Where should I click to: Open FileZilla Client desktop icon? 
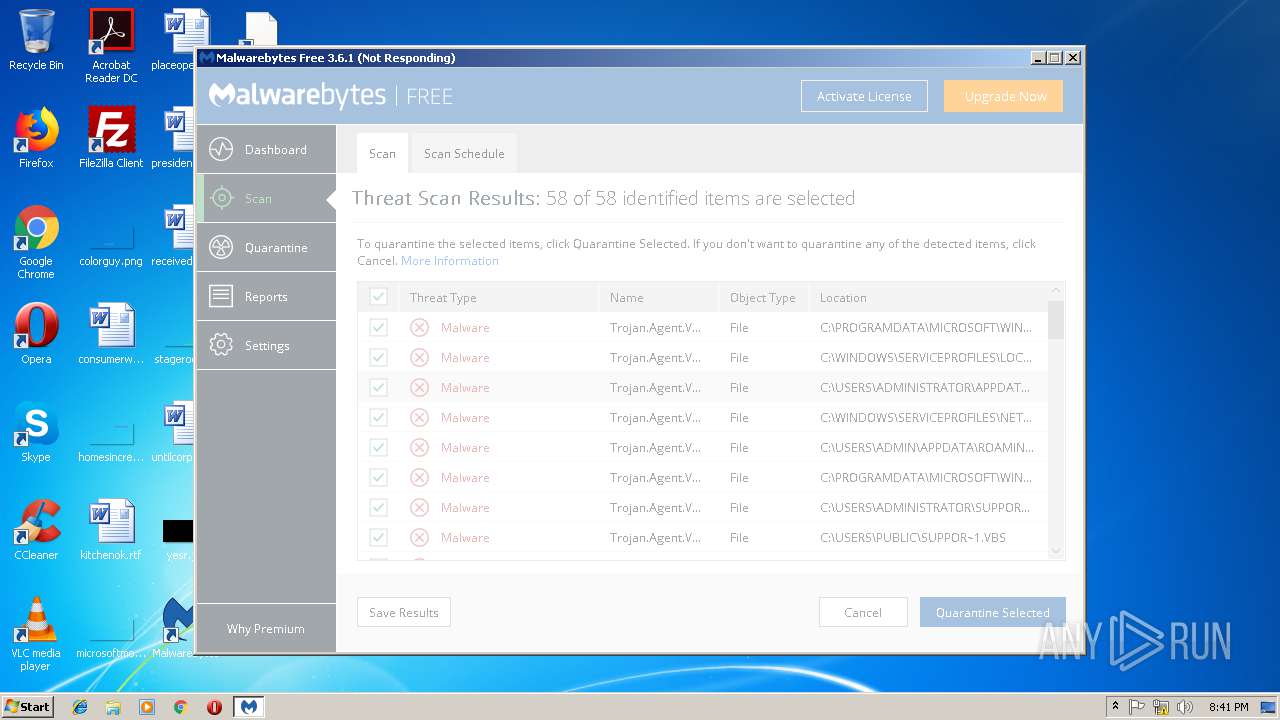tap(111, 138)
